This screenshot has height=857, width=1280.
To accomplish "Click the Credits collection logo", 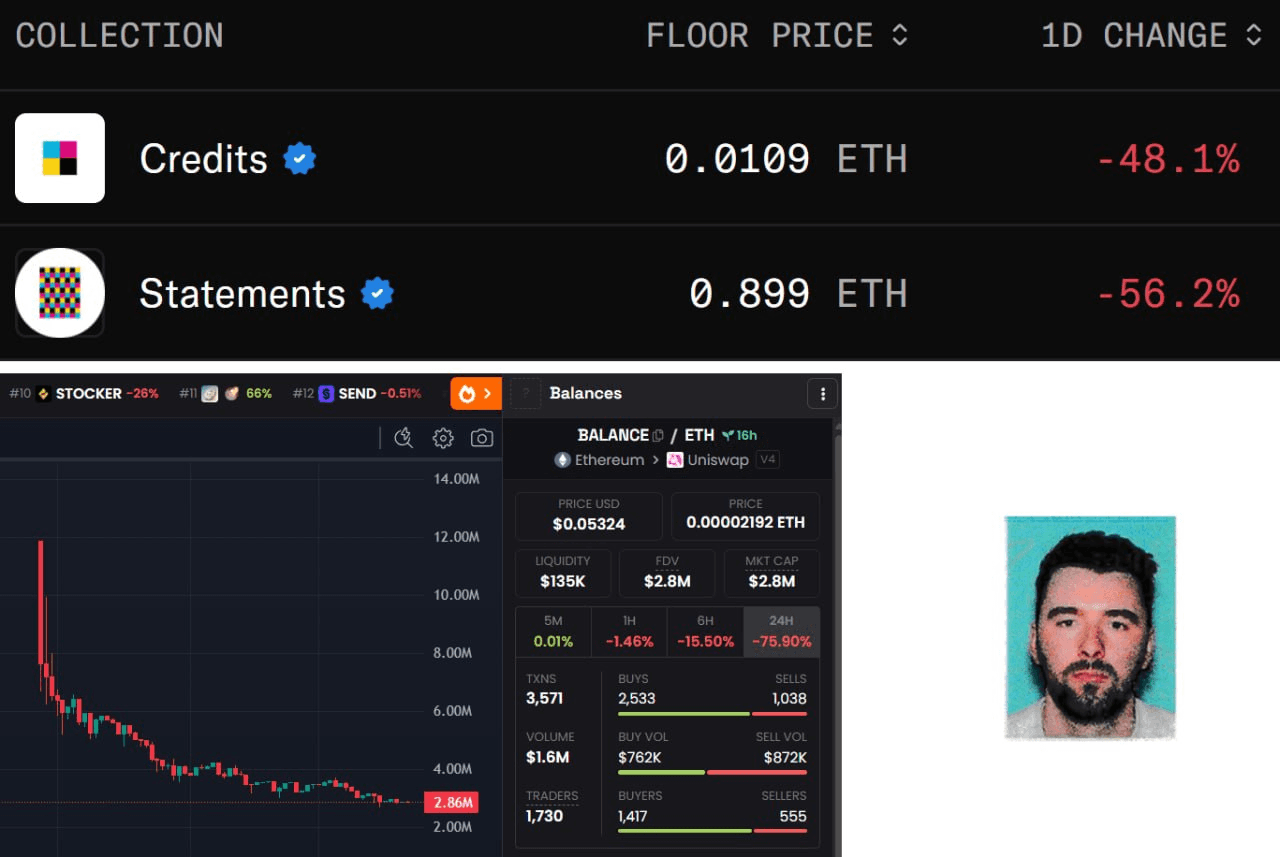I will coord(60,158).
